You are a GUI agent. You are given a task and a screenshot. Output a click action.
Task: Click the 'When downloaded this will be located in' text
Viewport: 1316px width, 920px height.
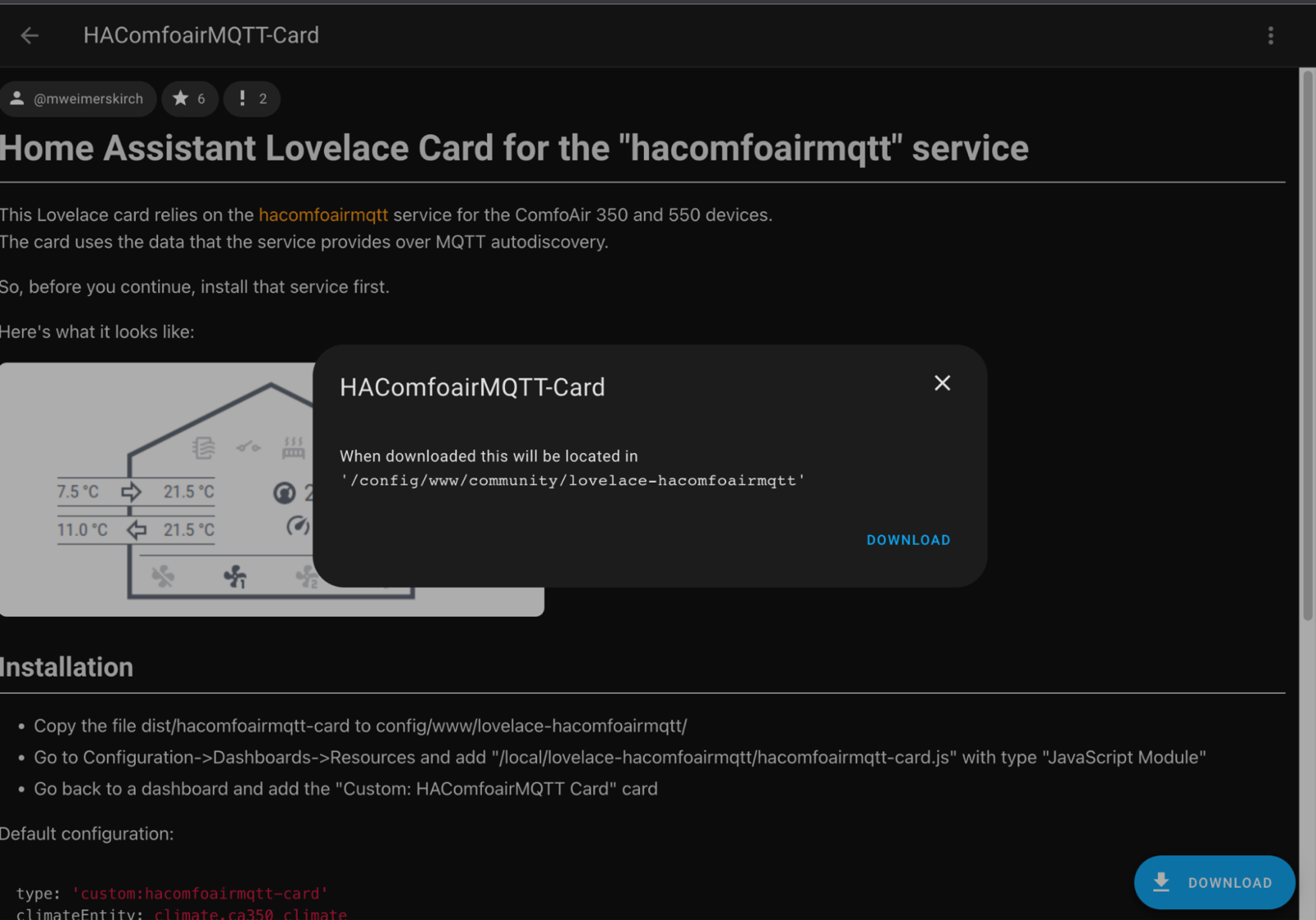(x=489, y=456)
